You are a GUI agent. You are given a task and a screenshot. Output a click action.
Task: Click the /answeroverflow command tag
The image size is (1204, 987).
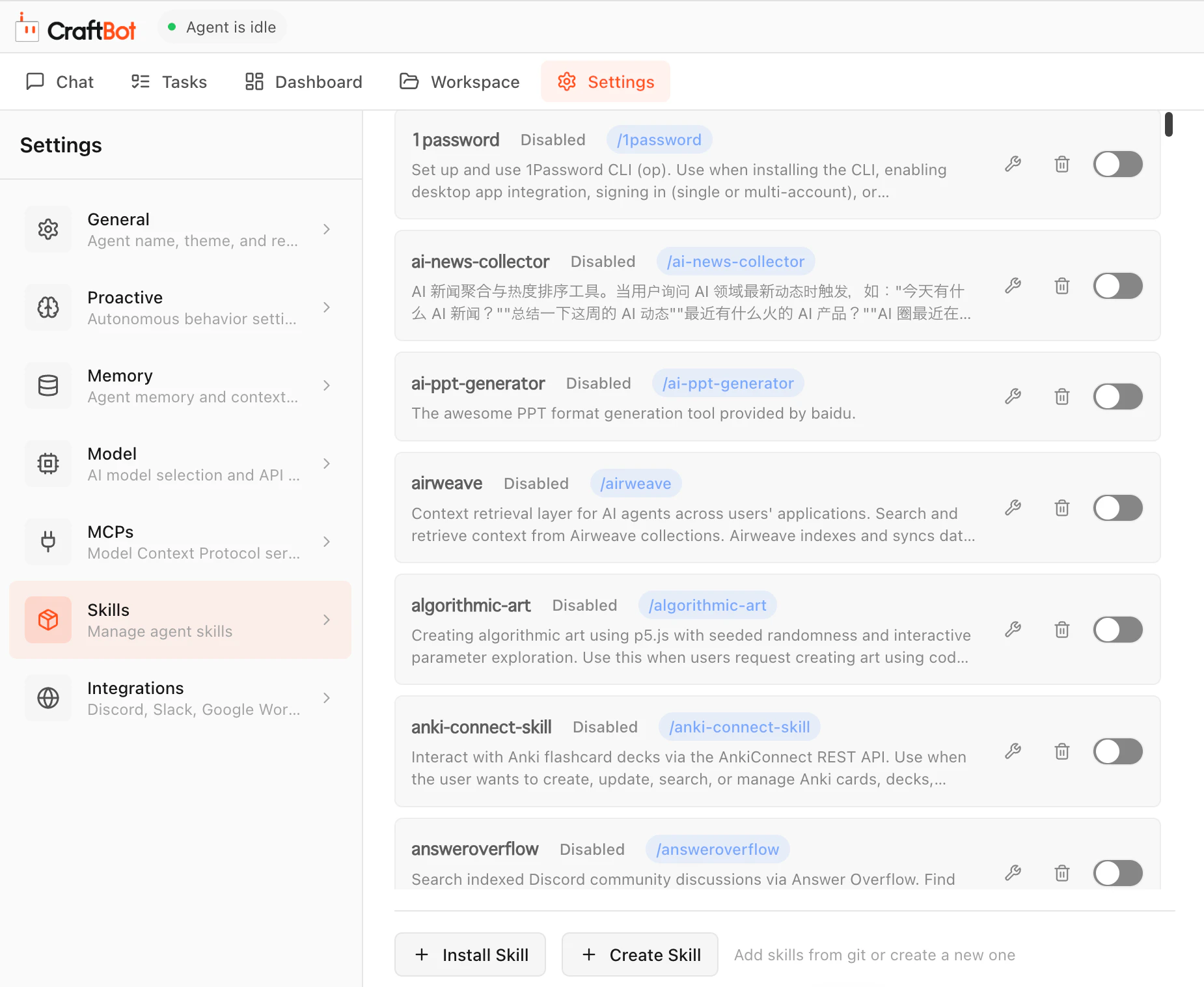(717, 850)
